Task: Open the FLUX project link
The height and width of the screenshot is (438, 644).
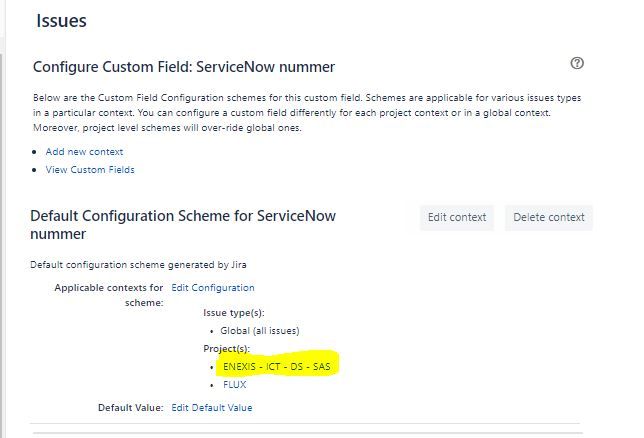Action: click(235, 385)
